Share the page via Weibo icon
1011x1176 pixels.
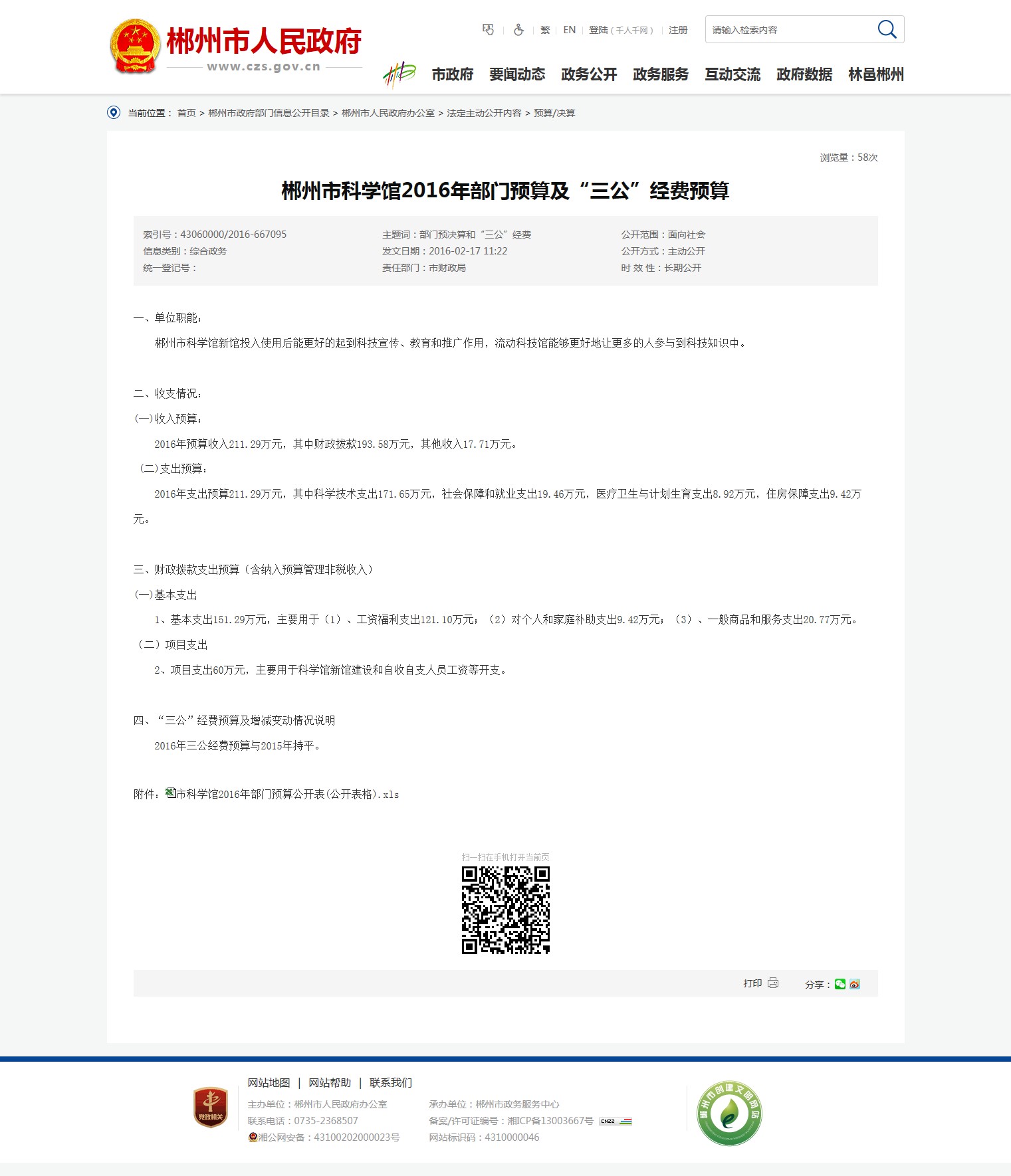tap(855, 984)
